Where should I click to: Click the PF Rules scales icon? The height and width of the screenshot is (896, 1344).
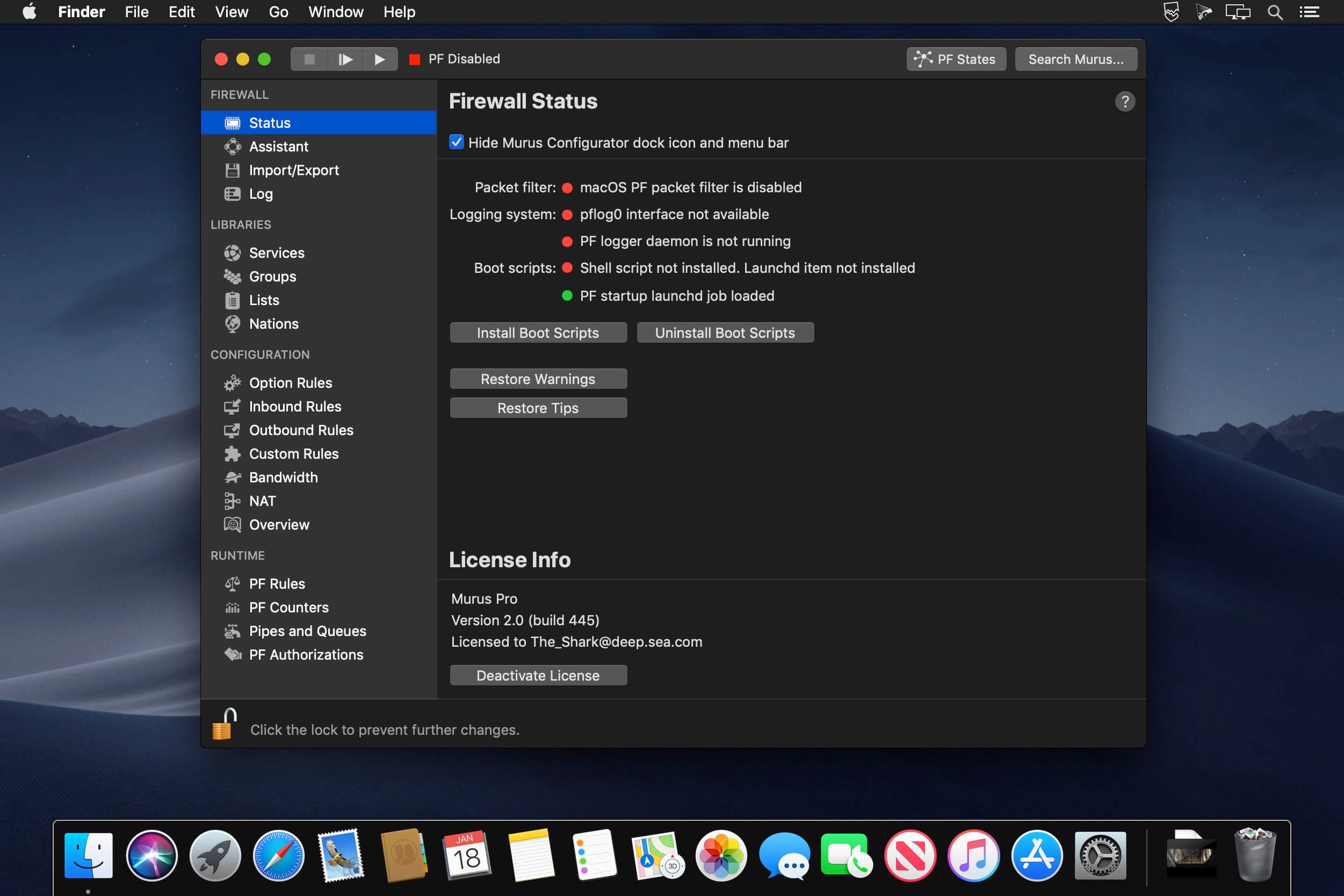click(232, 583)
